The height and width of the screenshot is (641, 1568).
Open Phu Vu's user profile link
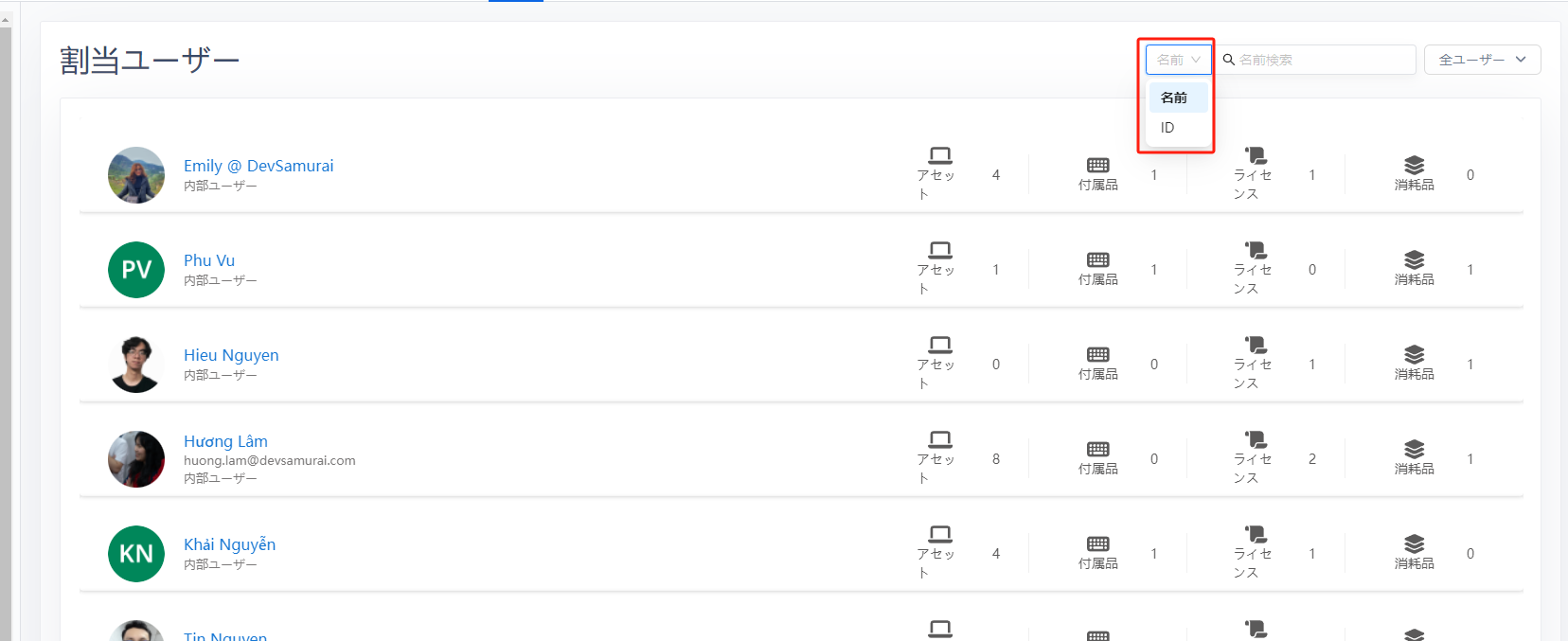coord(209,260)
